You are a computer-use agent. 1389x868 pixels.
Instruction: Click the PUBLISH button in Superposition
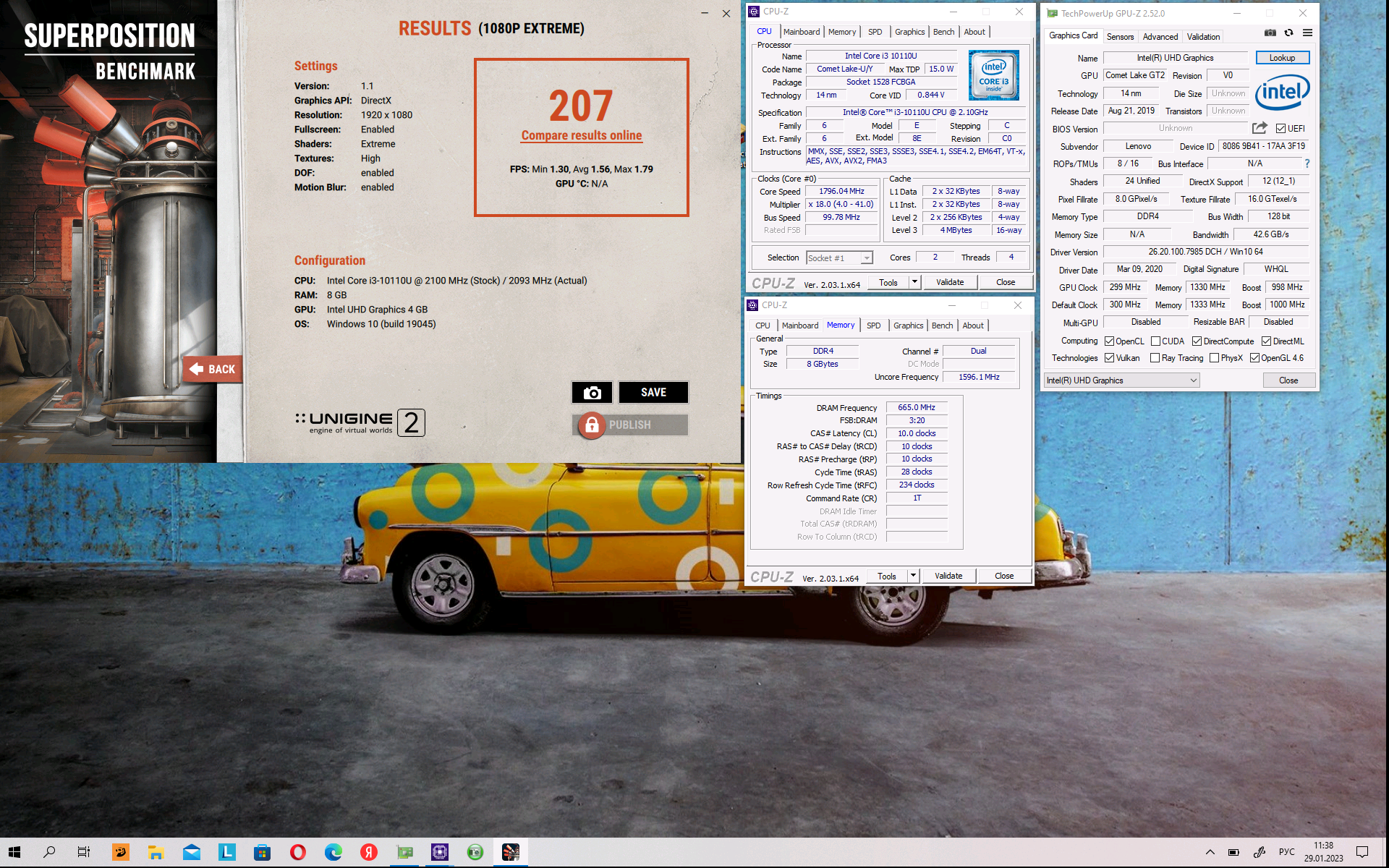630,425
